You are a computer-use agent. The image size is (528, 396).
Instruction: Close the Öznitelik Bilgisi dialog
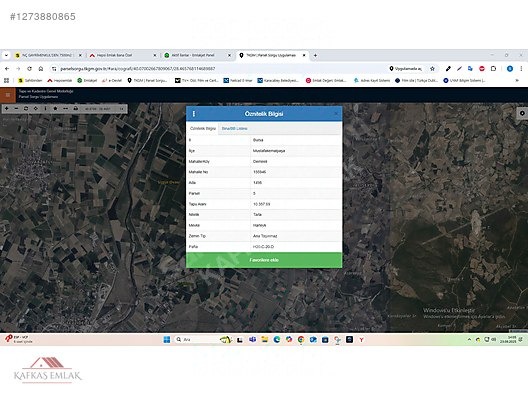click(336, 114)
